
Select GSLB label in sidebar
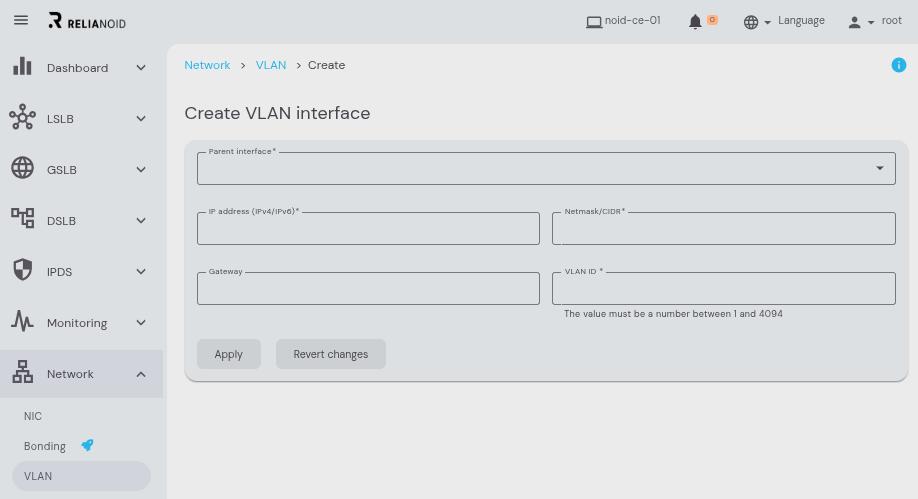tap(61, 170)
